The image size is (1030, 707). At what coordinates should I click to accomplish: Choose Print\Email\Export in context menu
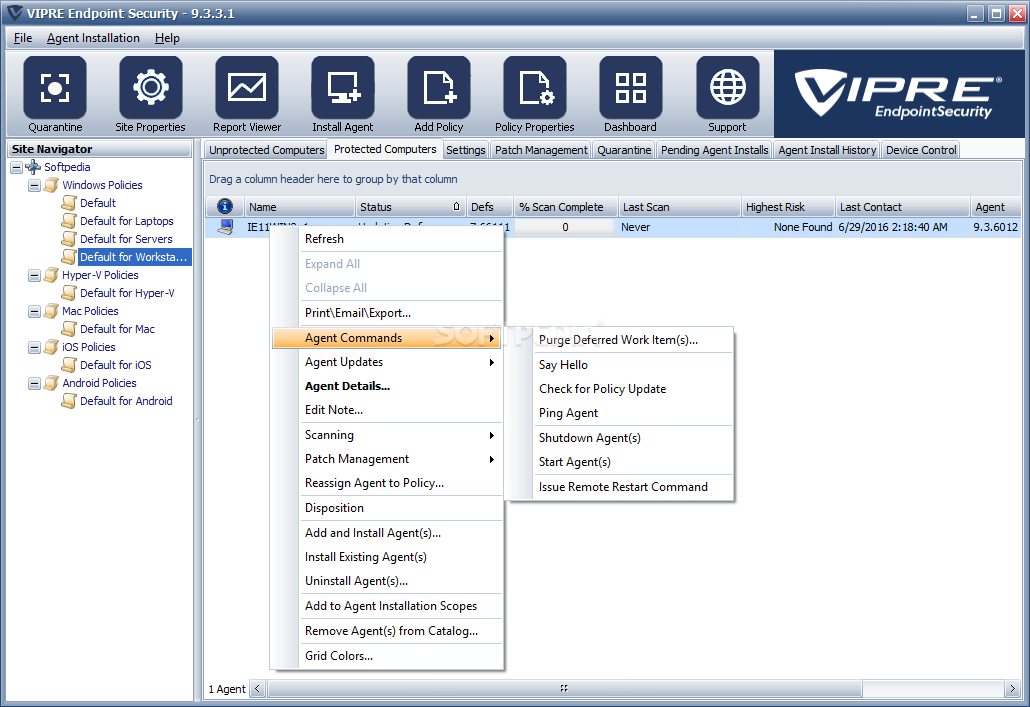388,313
